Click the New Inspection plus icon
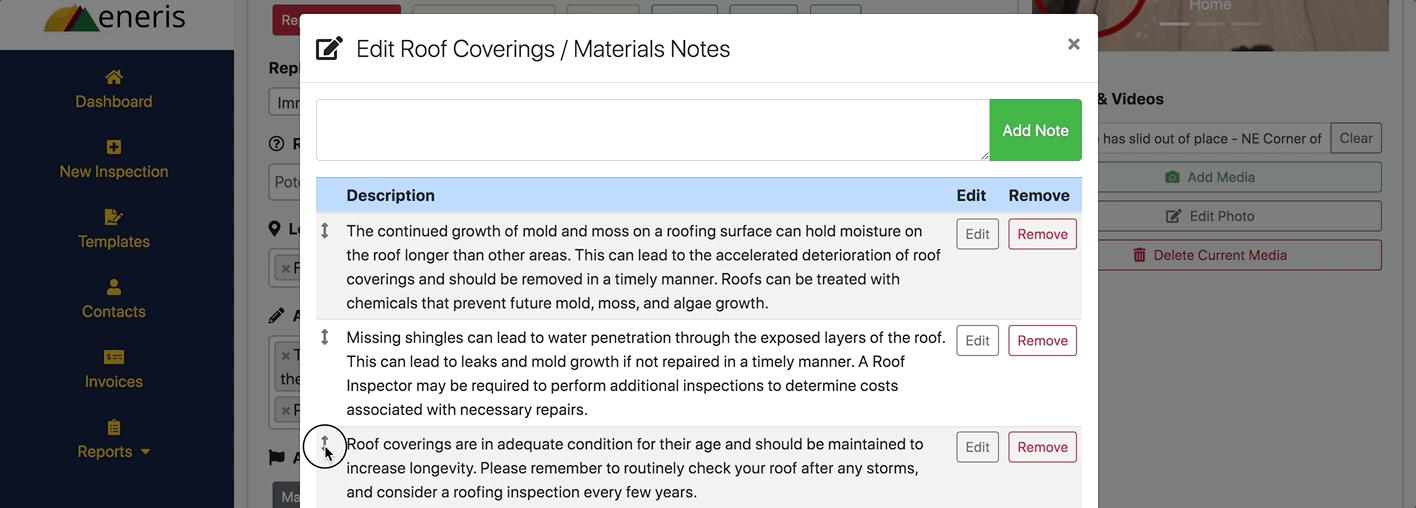 click(114, 147)
